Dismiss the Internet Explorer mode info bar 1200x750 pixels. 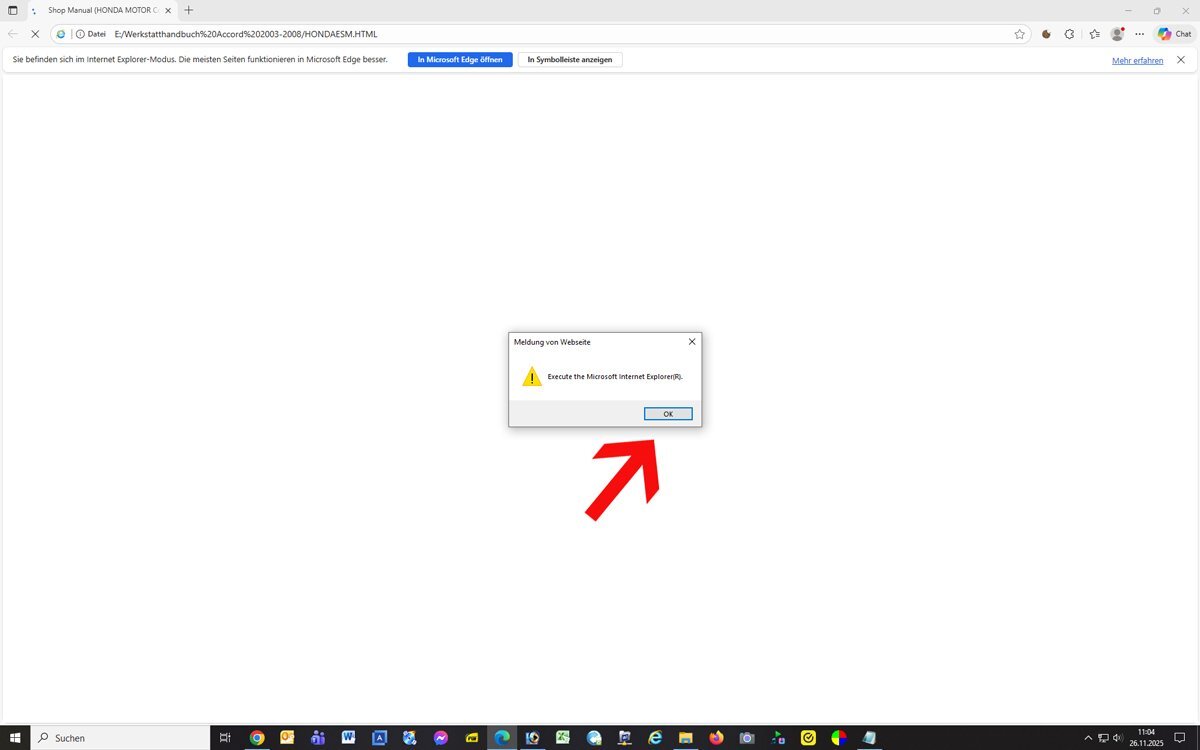(1180, 60)
